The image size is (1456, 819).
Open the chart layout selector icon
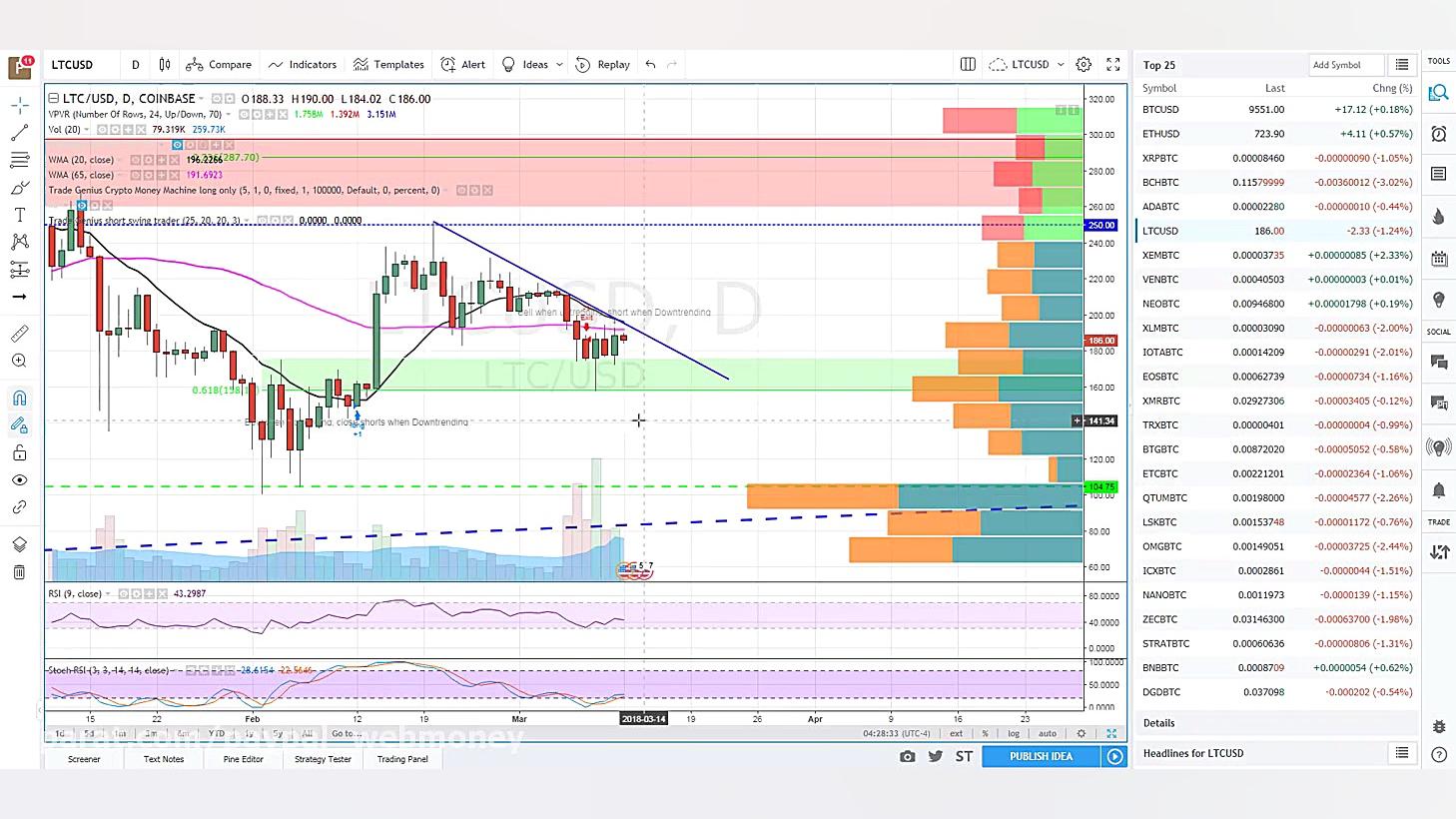coord(968,65)
